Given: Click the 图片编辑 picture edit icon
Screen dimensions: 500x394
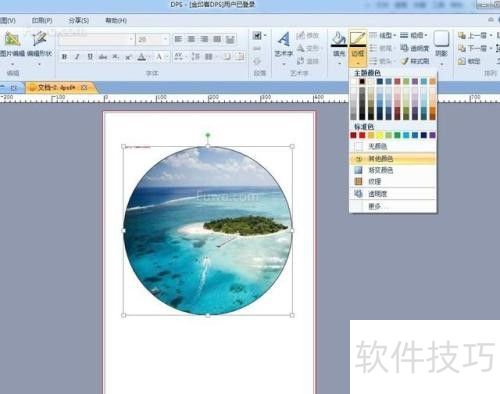Looking at the screenshot, I should 12,40.
